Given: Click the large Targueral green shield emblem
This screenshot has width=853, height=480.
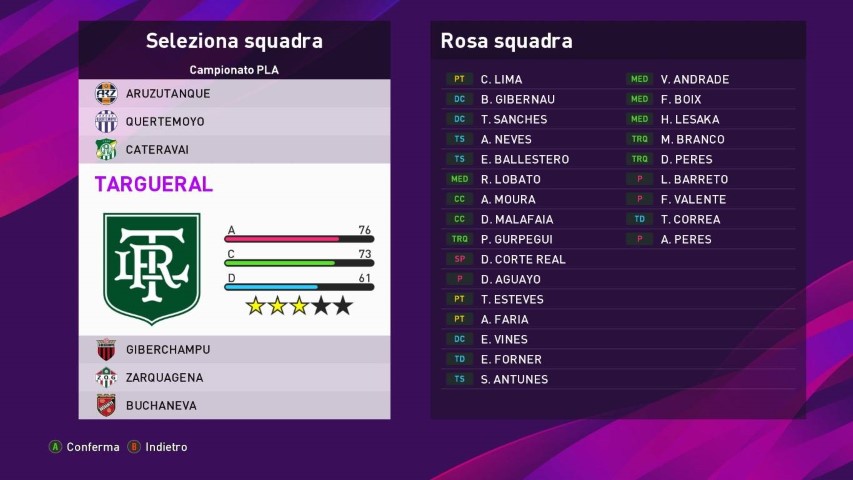Looking at the screenshot, I should (152, 267).
